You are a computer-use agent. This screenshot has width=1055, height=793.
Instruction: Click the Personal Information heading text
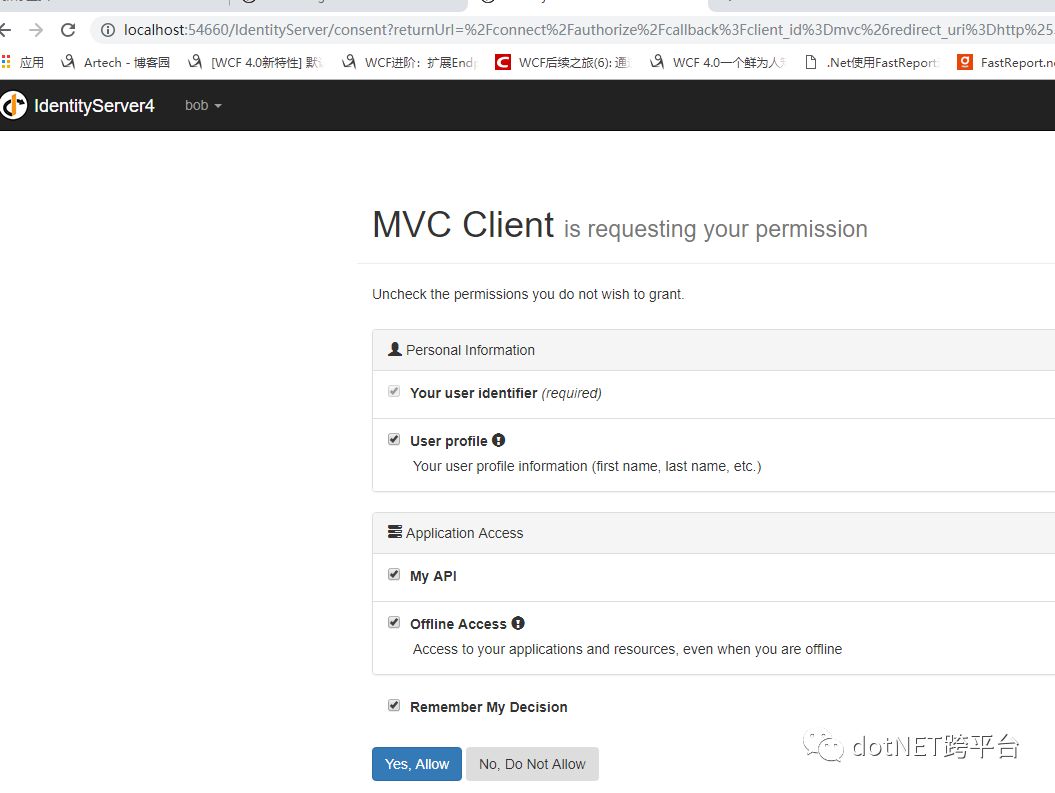click(x=470, y=350)
